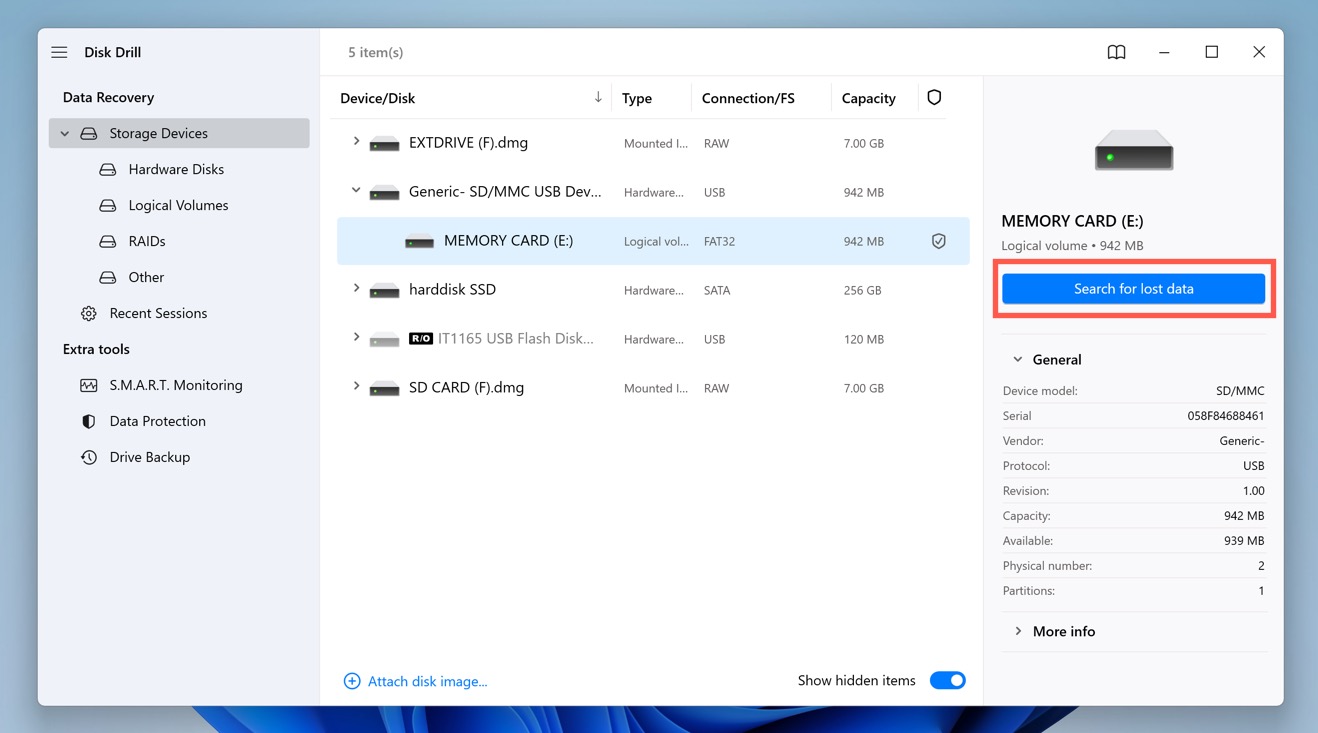Collapse the Storage Devices tree chevron

(65, 134)
